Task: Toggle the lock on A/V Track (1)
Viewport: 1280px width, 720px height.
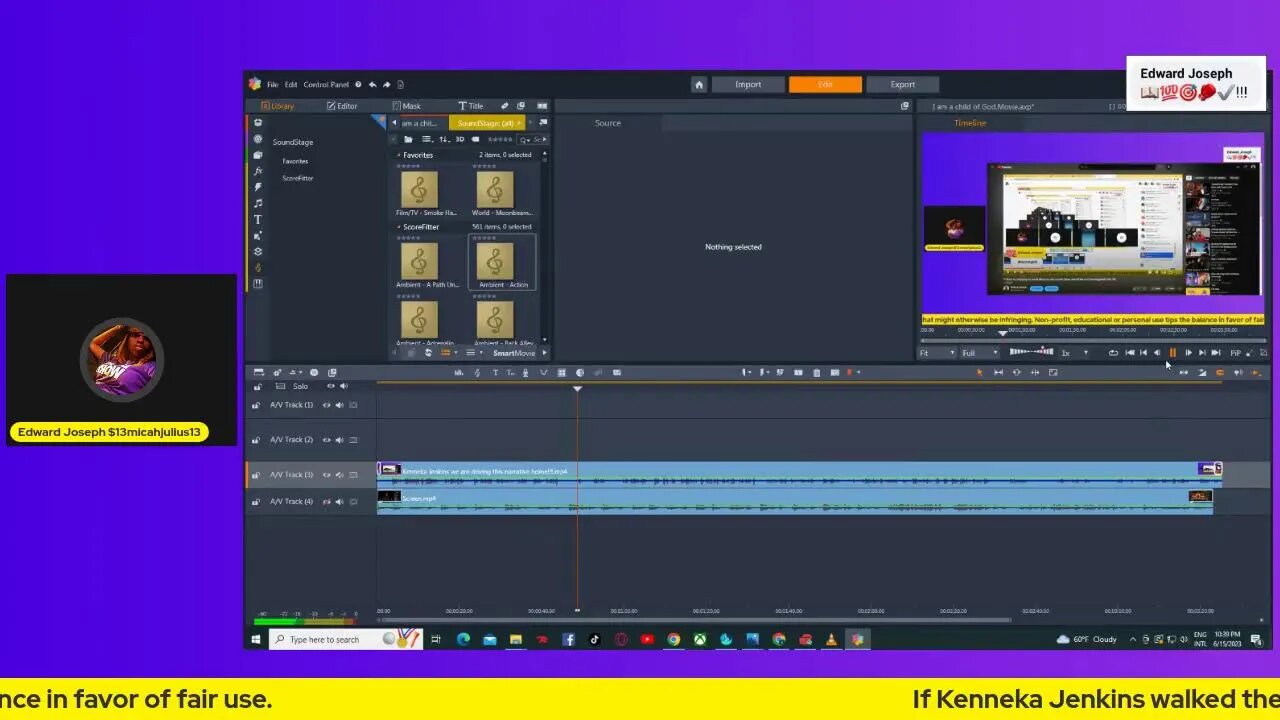Action: (257, 405)
